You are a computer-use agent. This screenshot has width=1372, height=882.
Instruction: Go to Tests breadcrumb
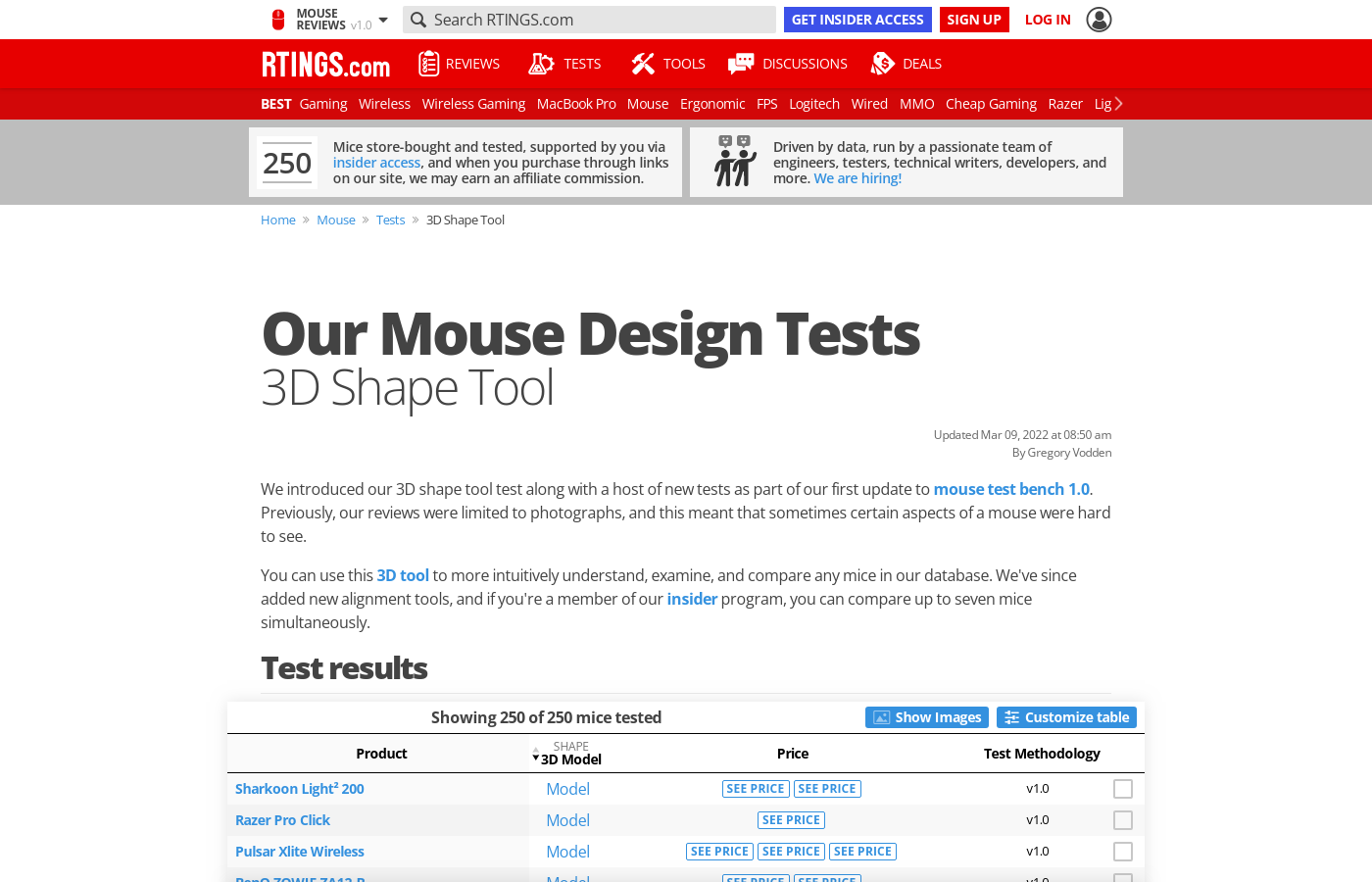390,220
